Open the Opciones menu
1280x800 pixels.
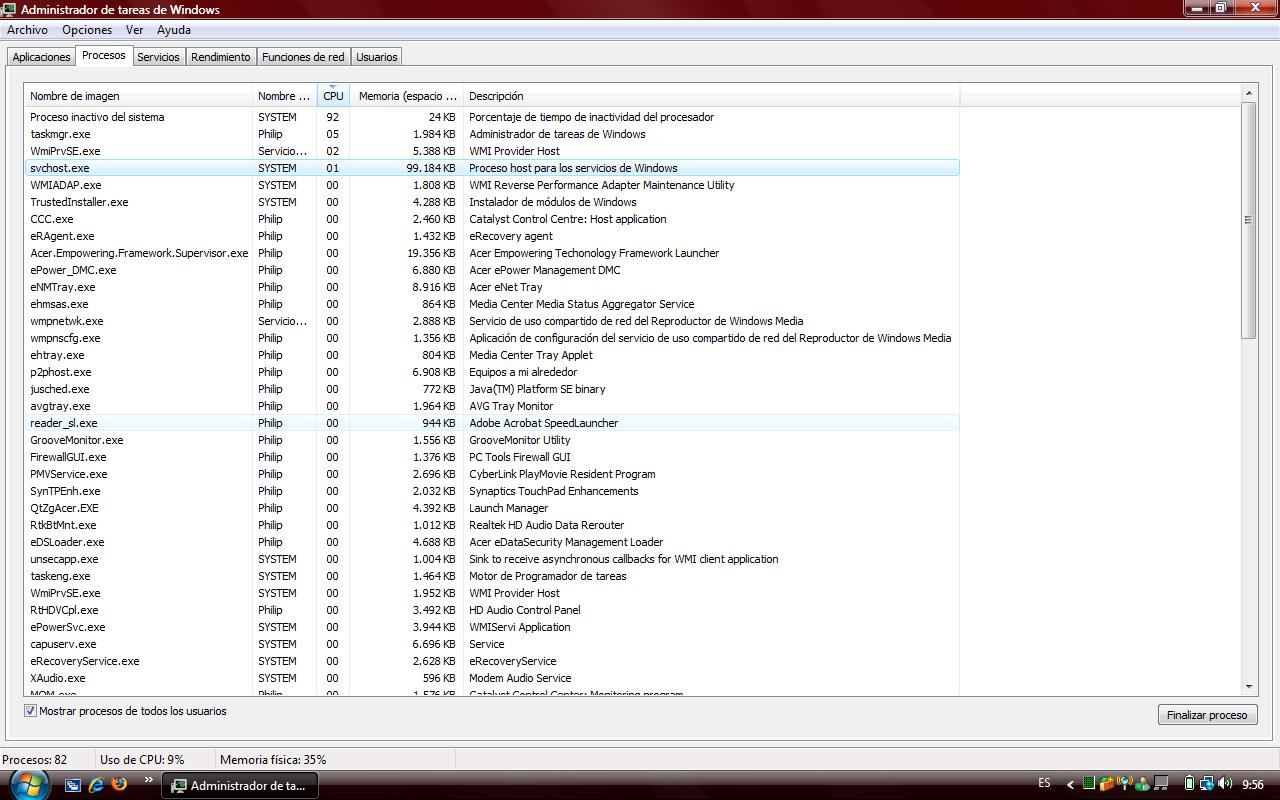(x=87, y=30)
